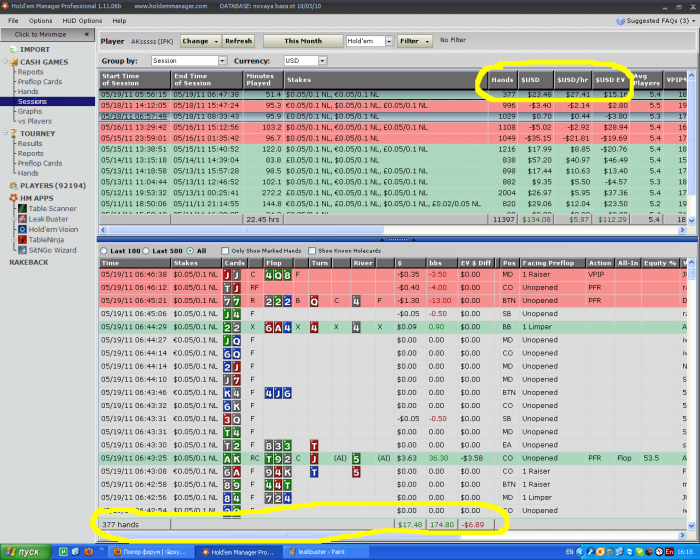Sort hands by EV $ Diff header

click(477, 263)
